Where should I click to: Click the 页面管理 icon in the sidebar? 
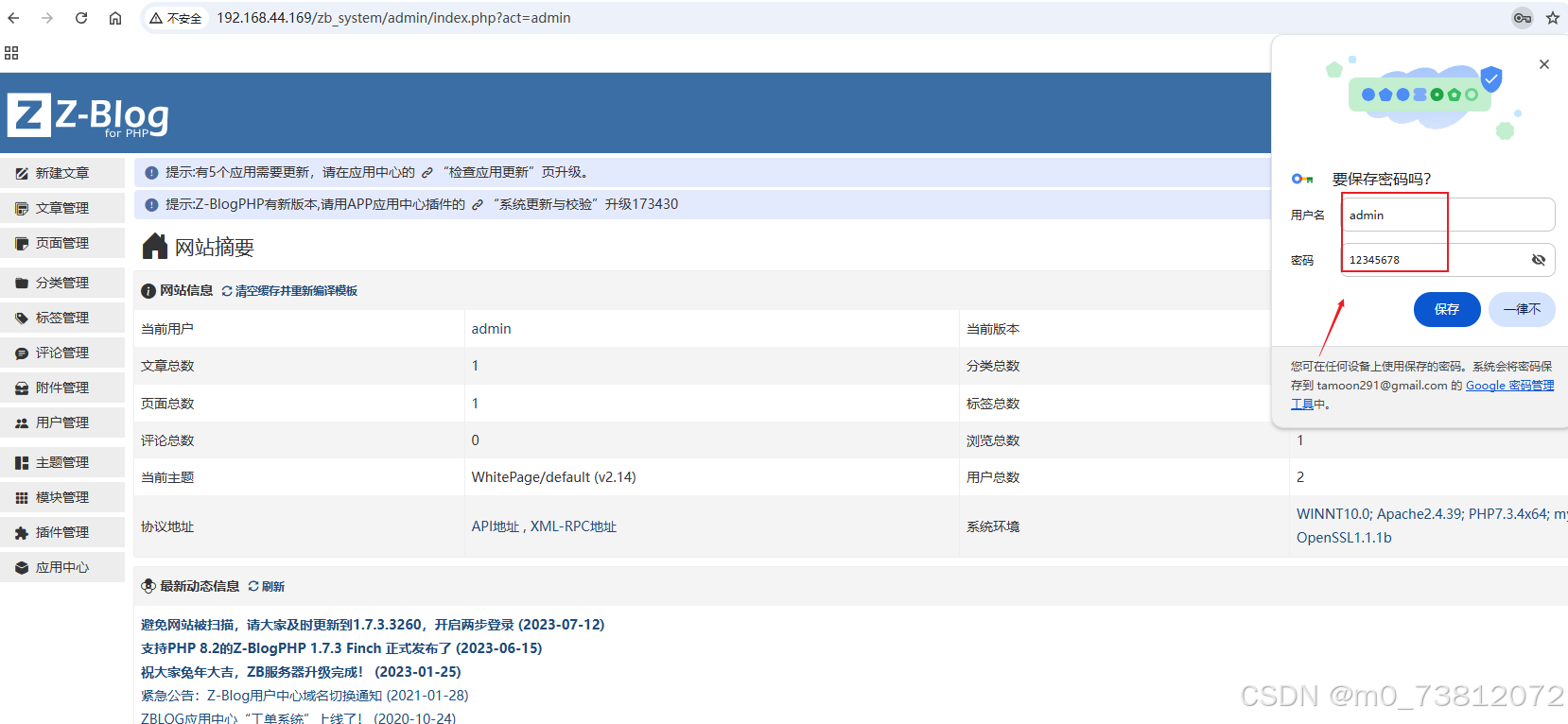click(22, 244)
